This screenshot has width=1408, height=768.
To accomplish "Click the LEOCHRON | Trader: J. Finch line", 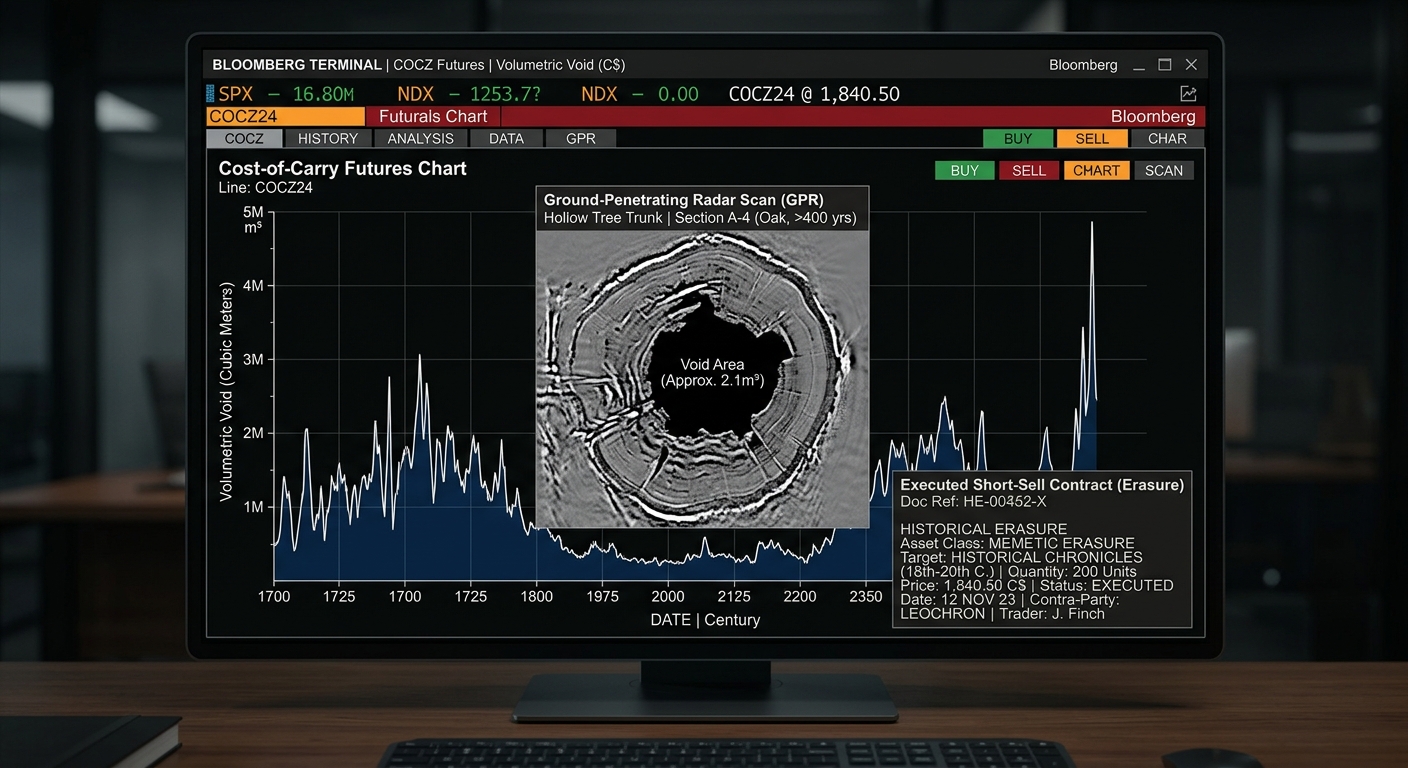I will click(x=1003, y=613).
